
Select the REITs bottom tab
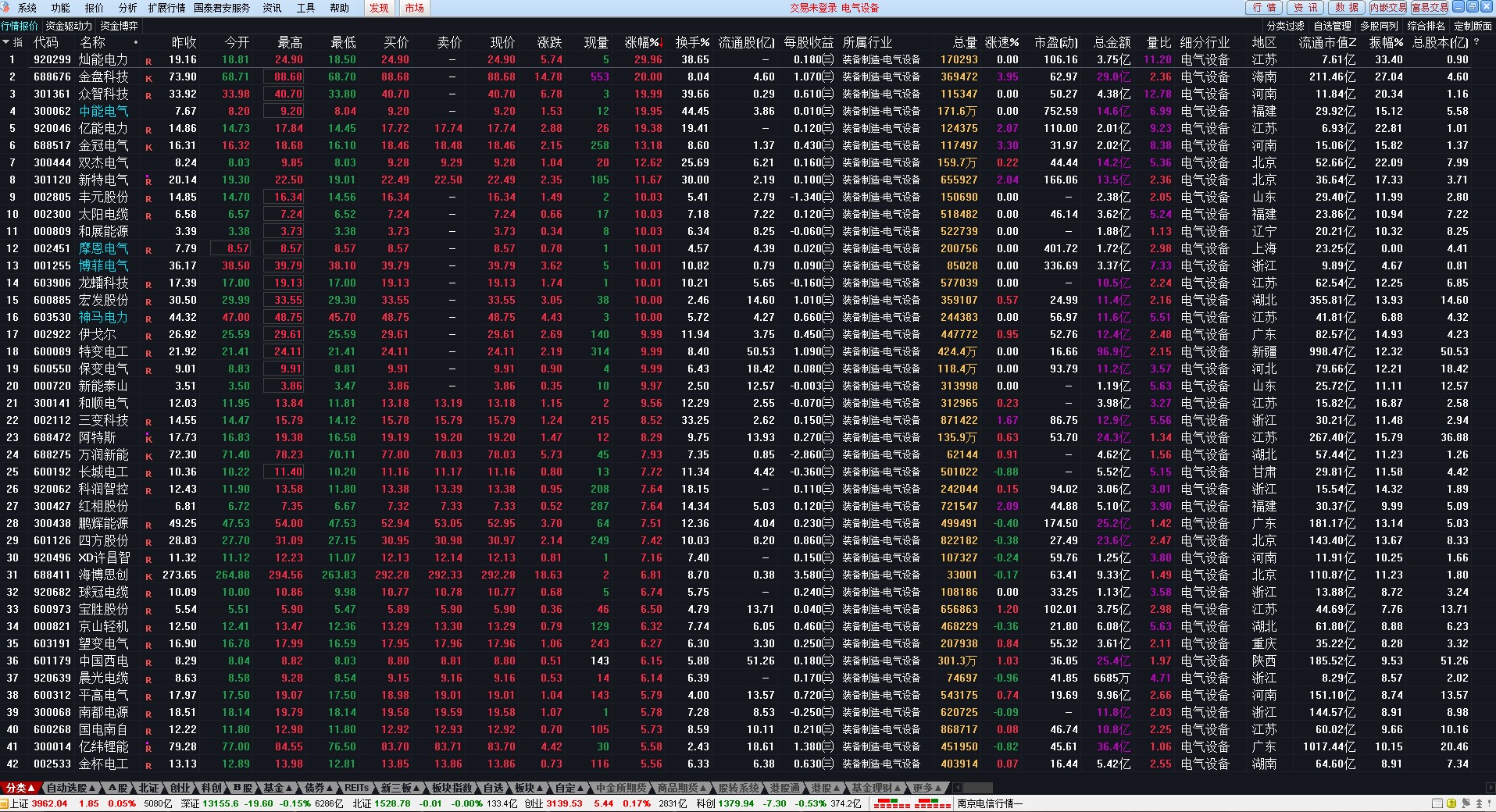point(356,788)
